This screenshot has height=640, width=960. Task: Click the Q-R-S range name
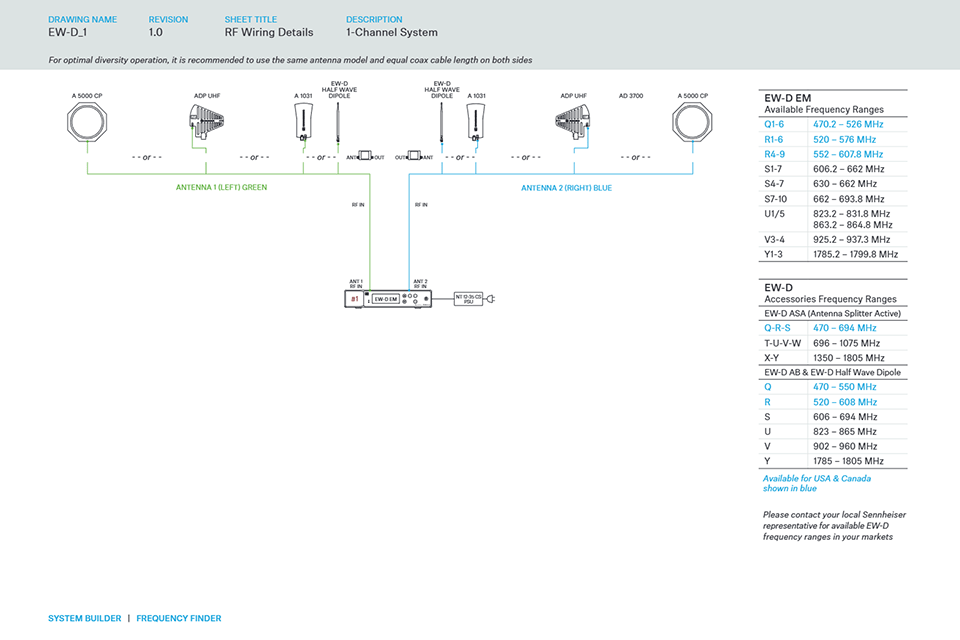pos(777,328)
